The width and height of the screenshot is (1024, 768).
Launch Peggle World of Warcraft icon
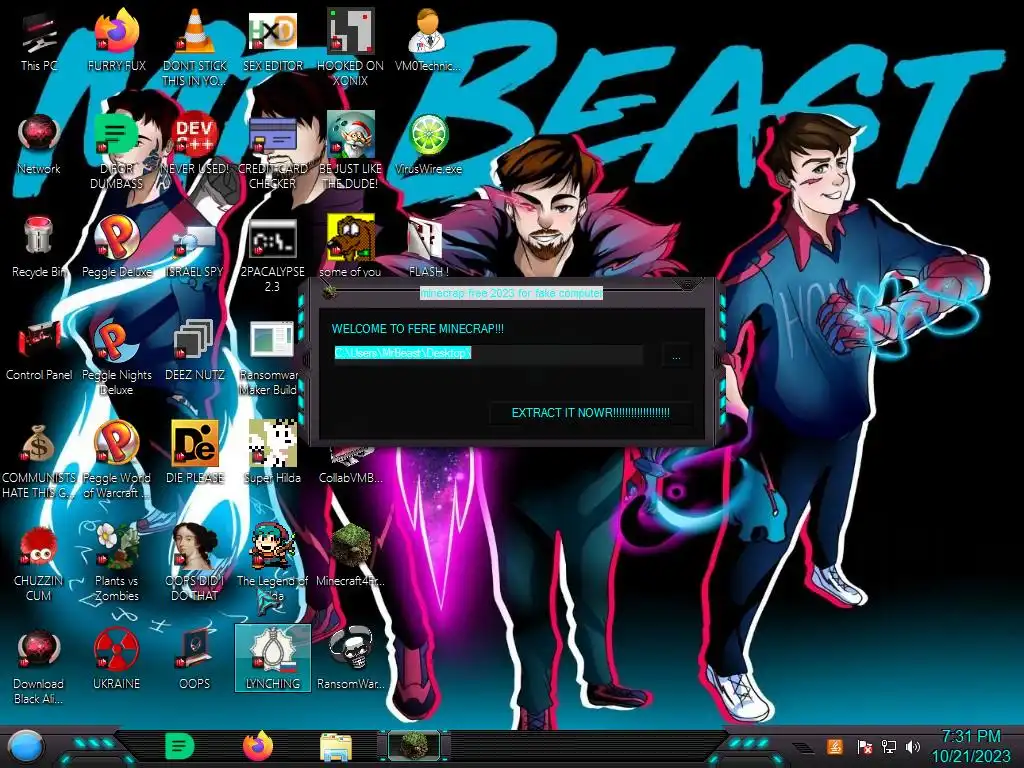[117, 461]
